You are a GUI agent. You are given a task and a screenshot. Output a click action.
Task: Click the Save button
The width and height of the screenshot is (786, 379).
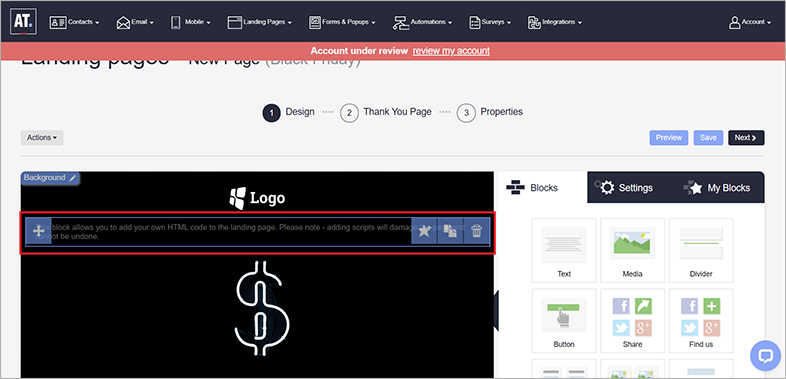coord(708,137)
